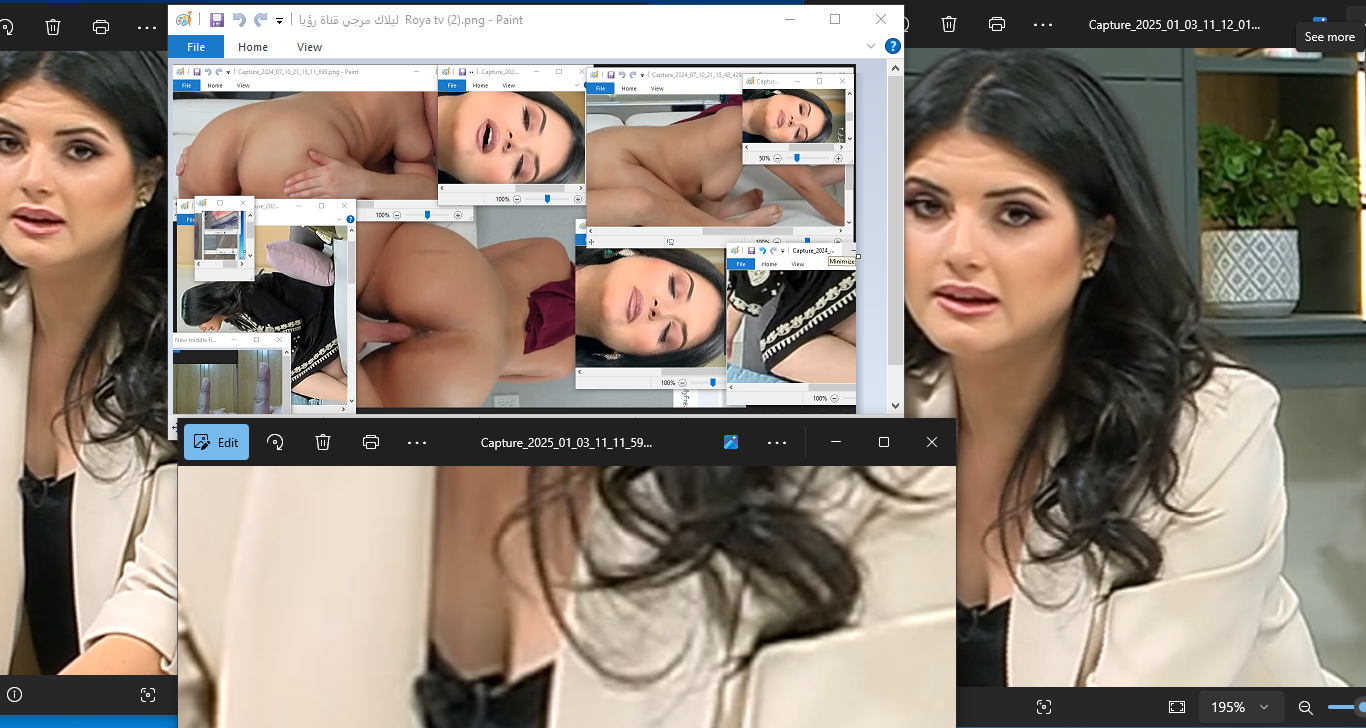This screenshot has width=1366, height=728.
Task: Click the Rotate icon in the Photos toolbar
Action: tap(275, 441)
